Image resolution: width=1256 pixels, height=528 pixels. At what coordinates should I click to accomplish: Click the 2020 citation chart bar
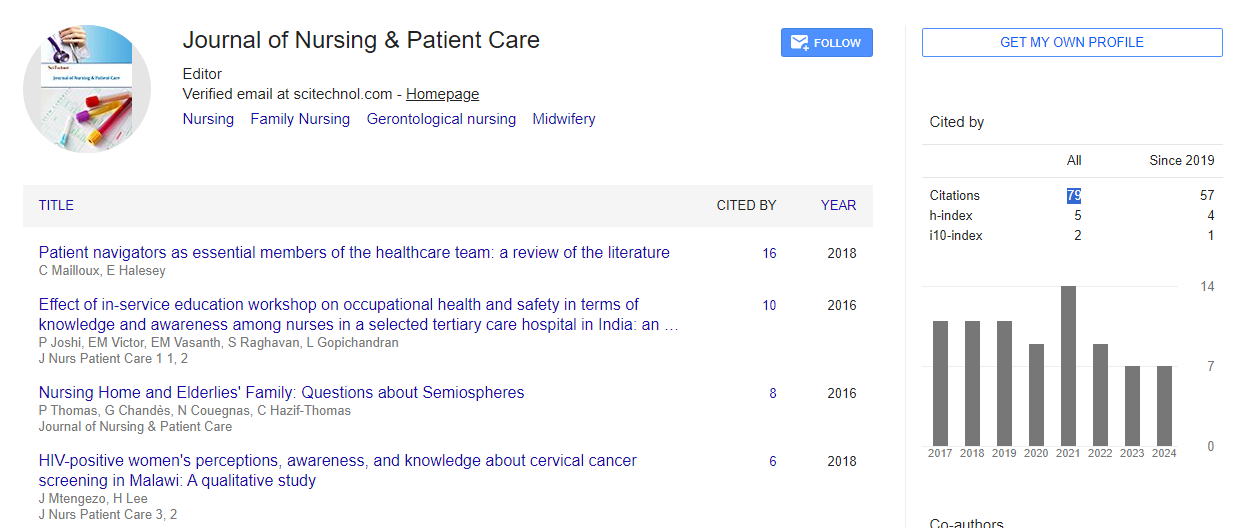pyautogui.click(x=1036, y=395)
